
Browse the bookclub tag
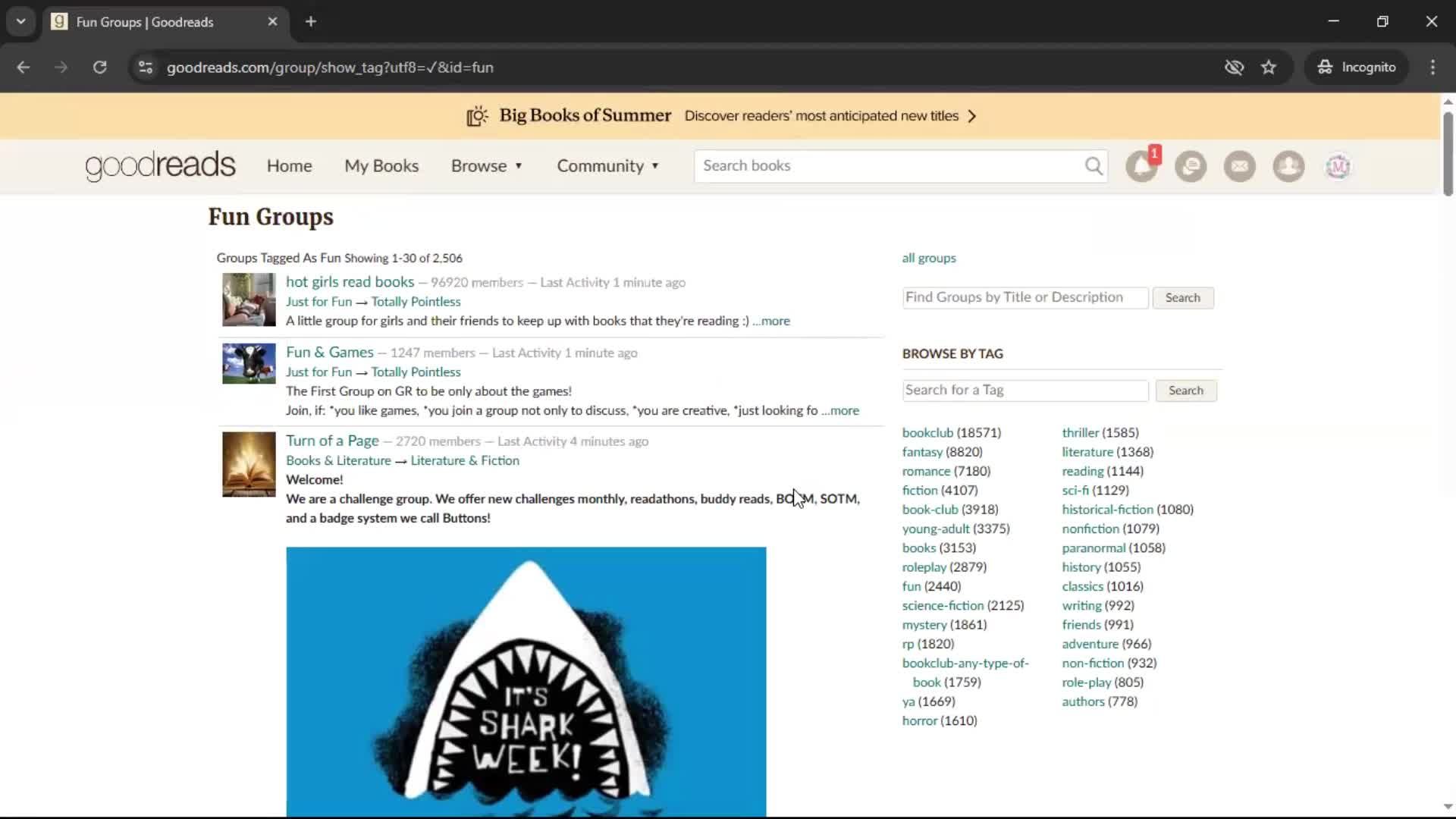pos(927,432)
